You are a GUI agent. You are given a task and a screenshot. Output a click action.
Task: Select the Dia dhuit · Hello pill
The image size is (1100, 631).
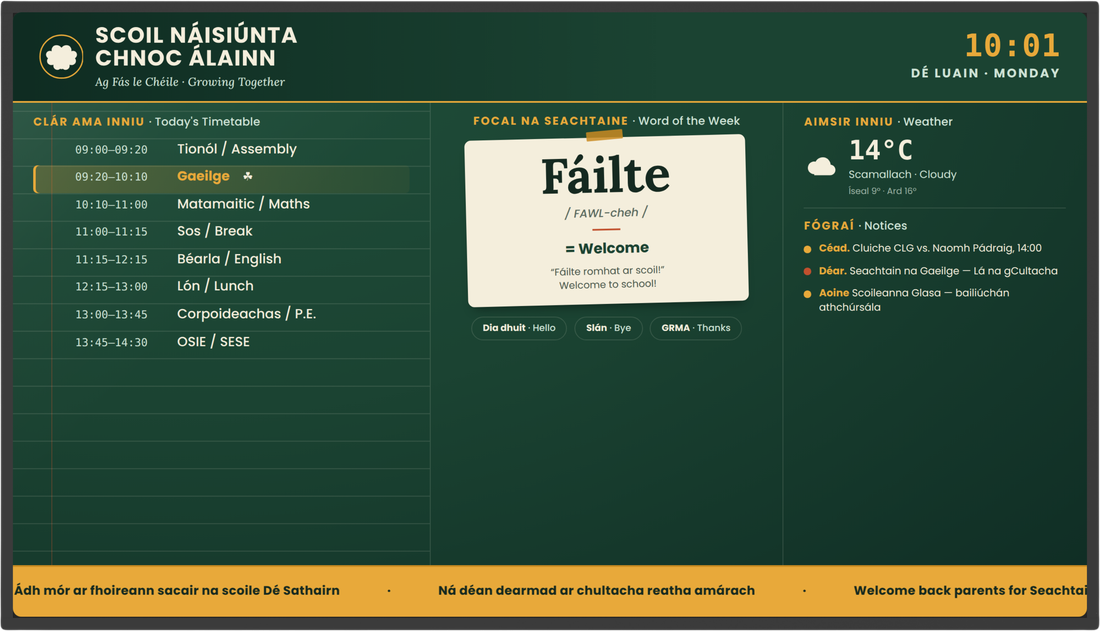[519, 328]
